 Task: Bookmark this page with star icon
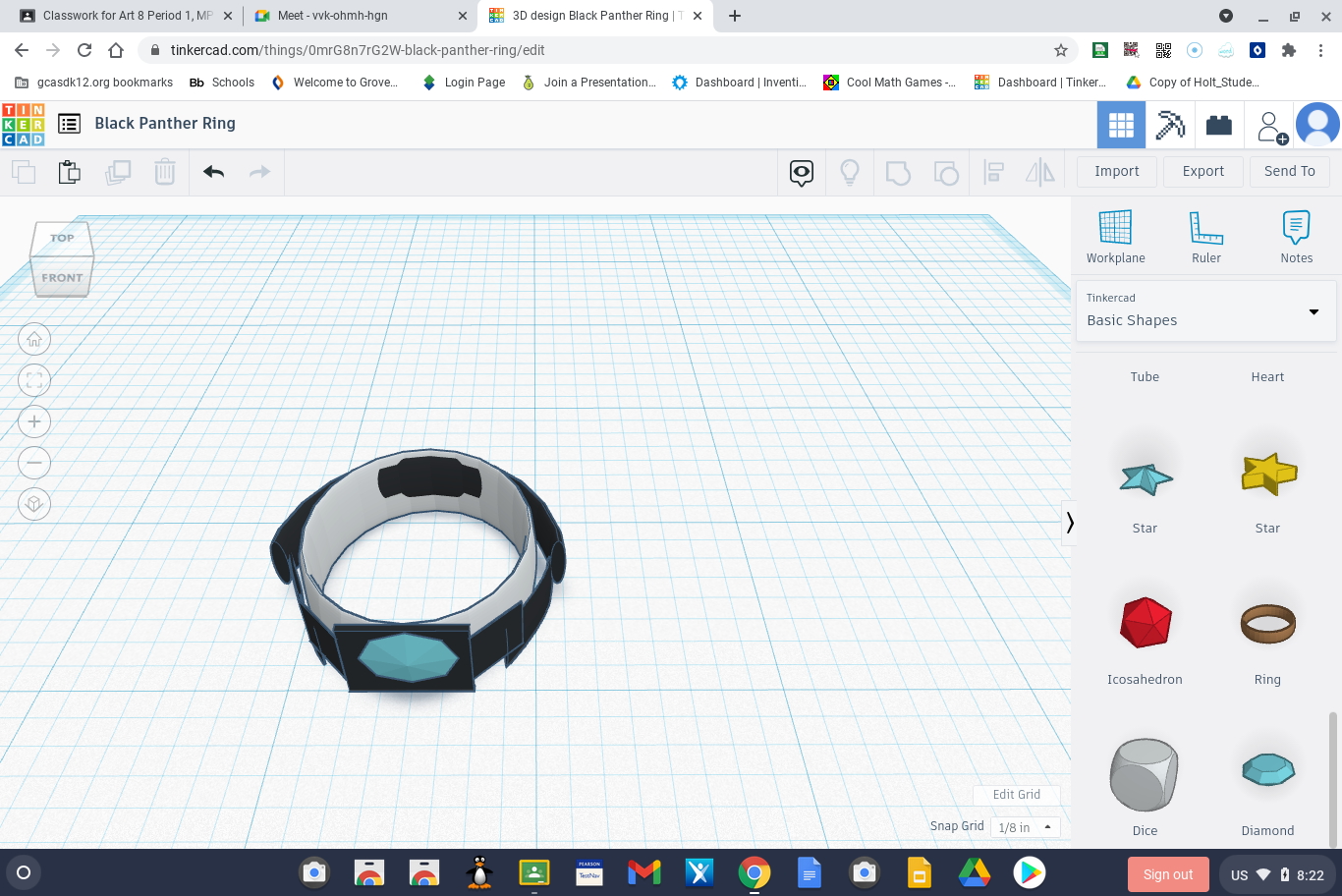point(1061,50)
